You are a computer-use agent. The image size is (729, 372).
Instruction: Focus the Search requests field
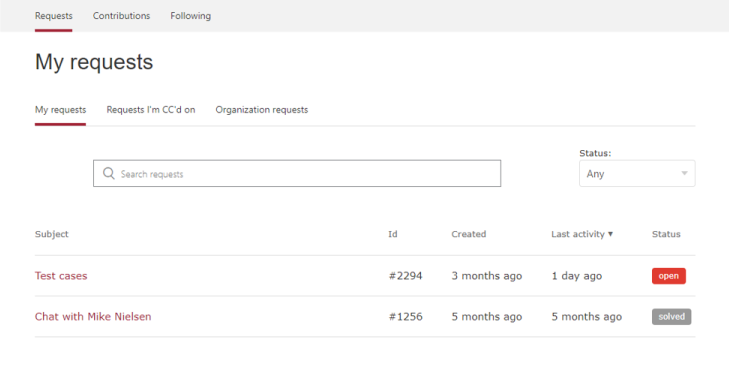[297, 173]
